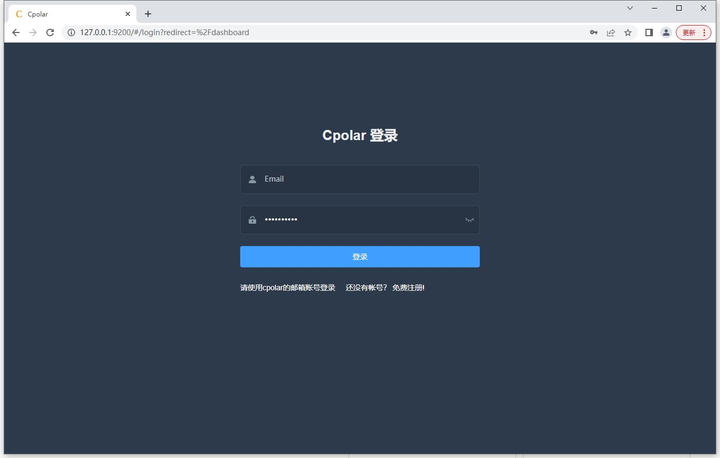Click the browser forward arrow
The width and height of the screenshot is (720, 458).
pyautogui.click(x=33, y=33)
